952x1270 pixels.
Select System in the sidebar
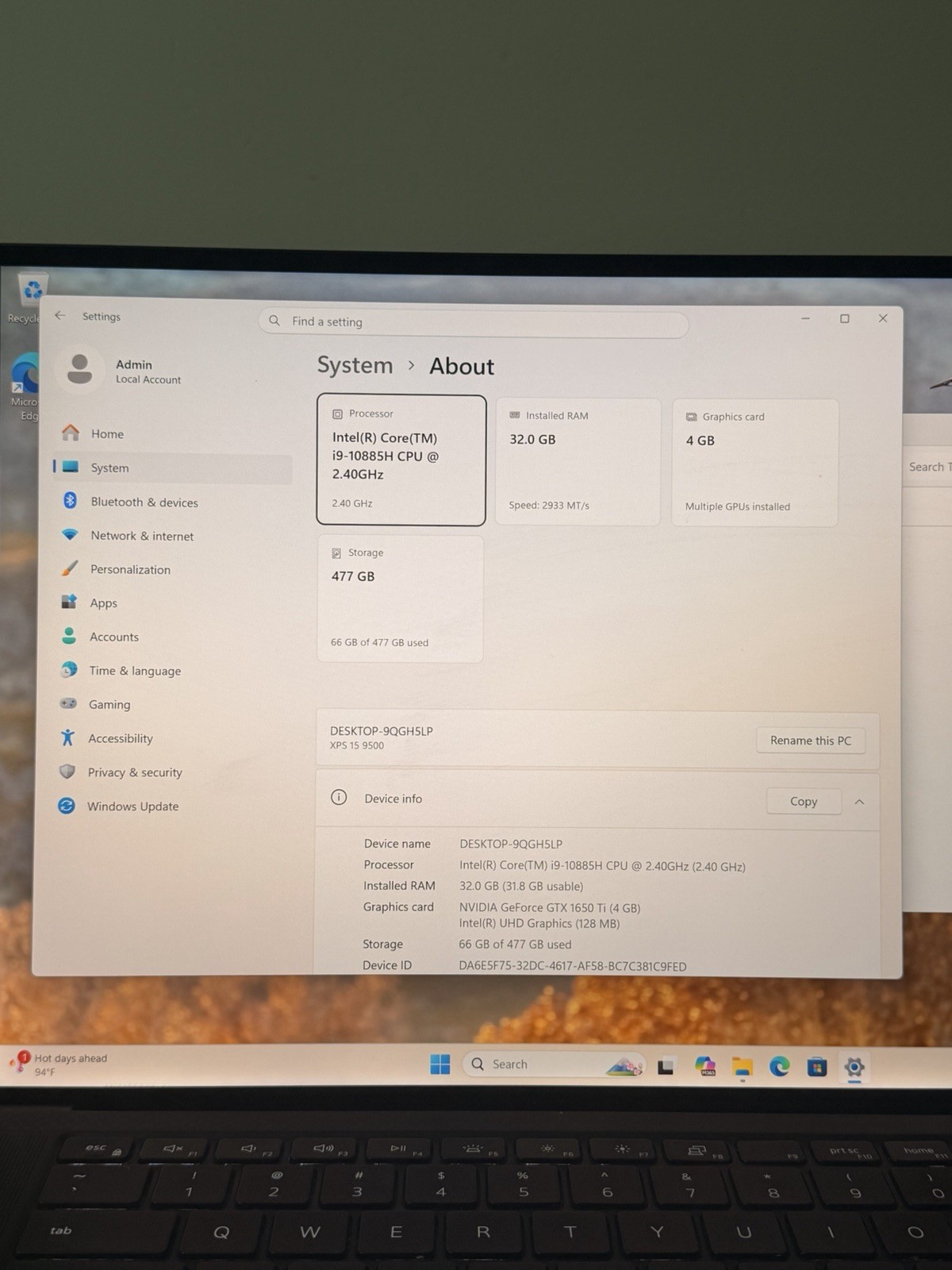172,468
